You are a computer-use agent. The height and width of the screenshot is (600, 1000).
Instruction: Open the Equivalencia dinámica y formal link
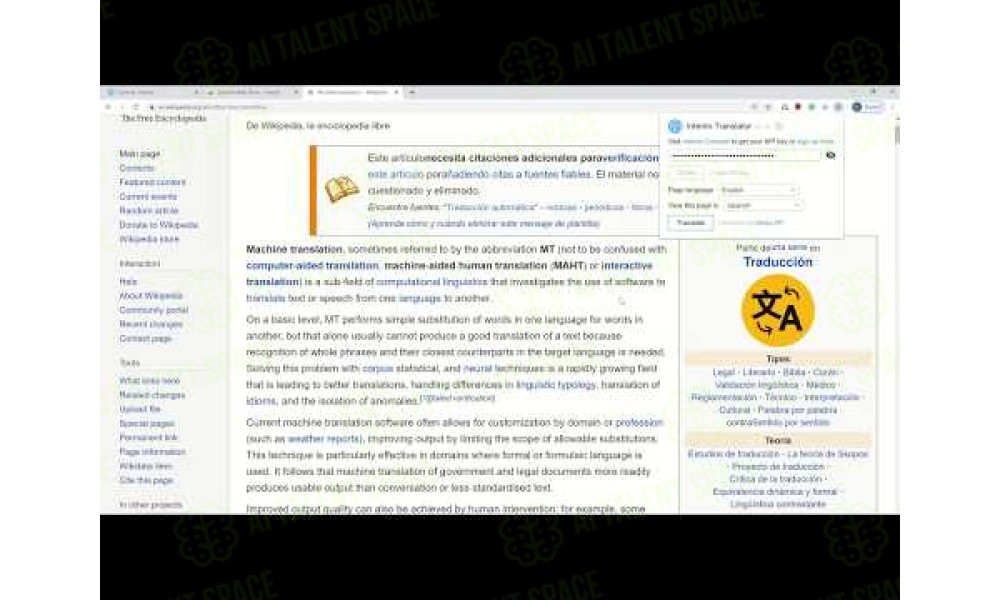(x=775, y=492)
